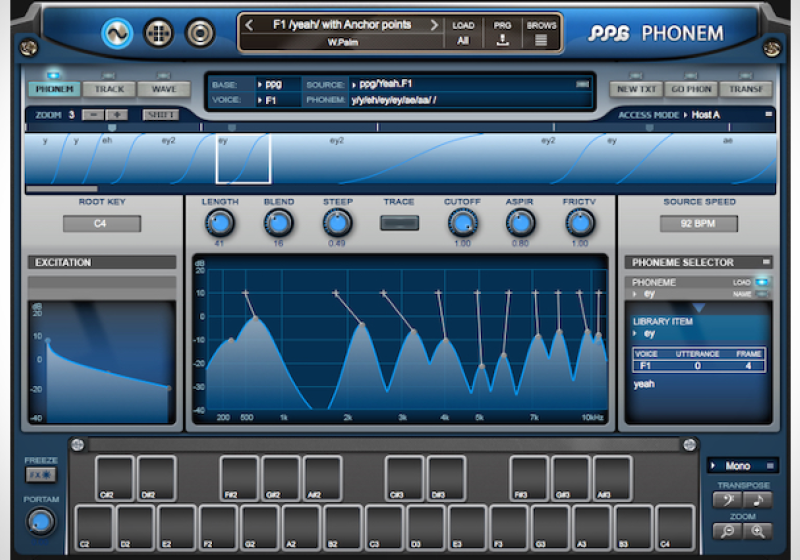Toggle the TRACE button
The width and height of the screenshot is (800, 560).
click(399, 222)
